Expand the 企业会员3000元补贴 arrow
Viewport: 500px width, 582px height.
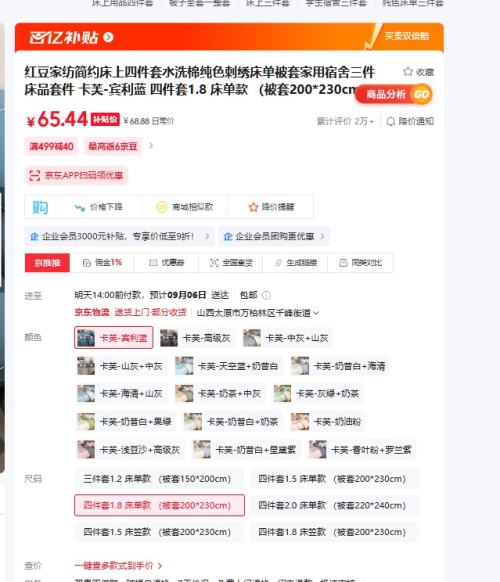coord(207,236)
